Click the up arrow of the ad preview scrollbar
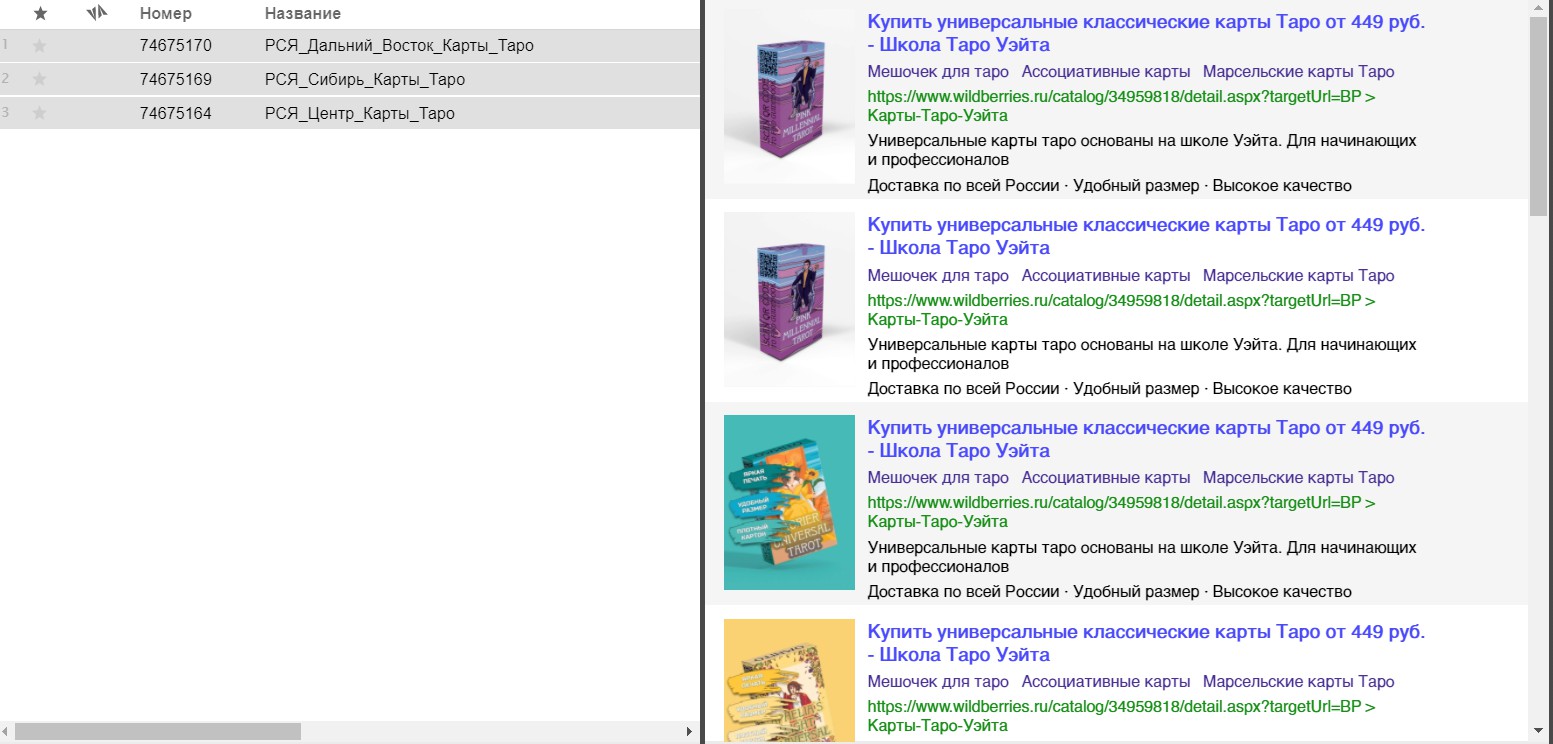This screenshot has height=744, width=1553. pos(1538,8)
